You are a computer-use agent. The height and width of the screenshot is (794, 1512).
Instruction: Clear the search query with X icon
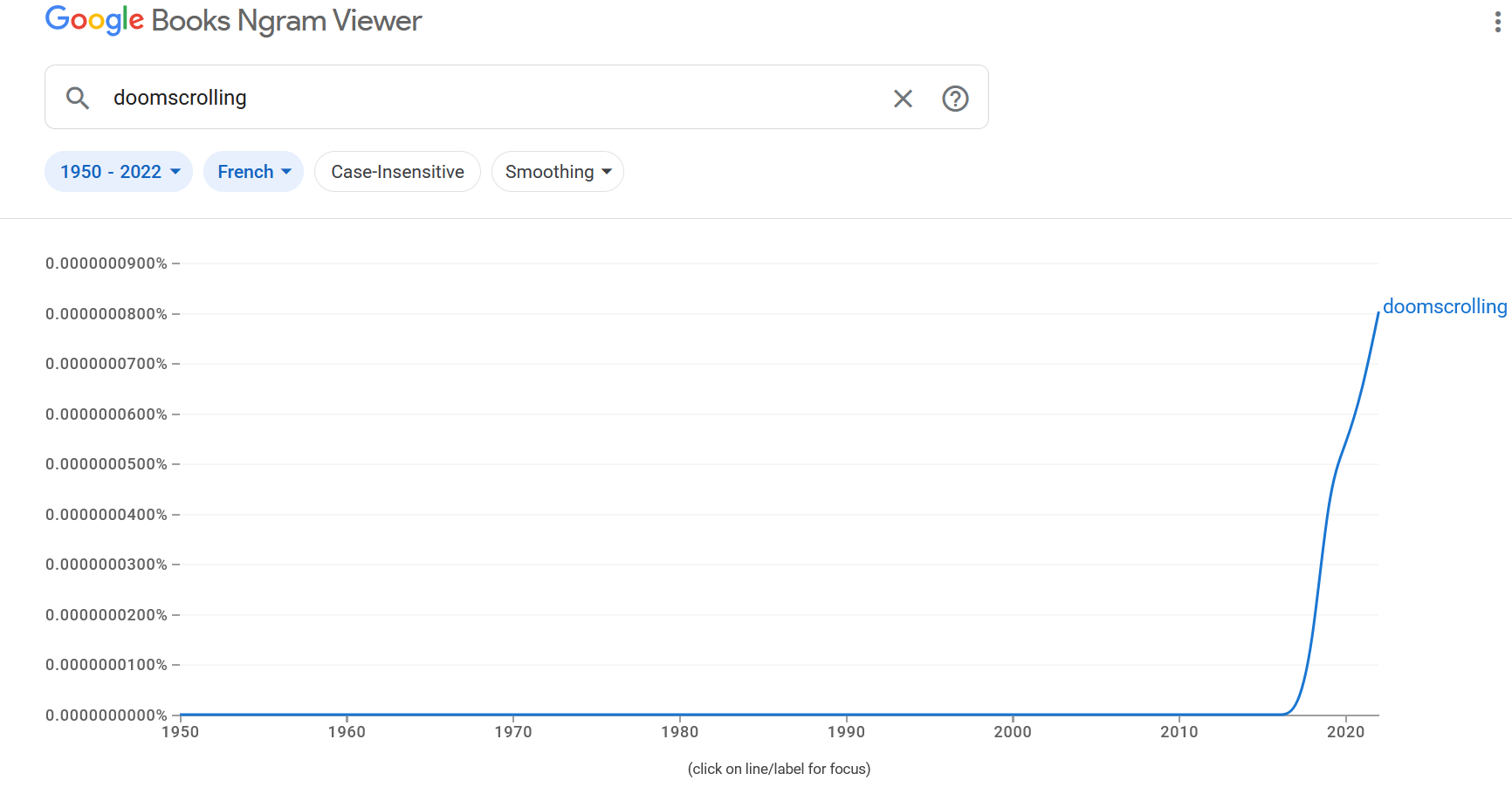pos(903,99)
